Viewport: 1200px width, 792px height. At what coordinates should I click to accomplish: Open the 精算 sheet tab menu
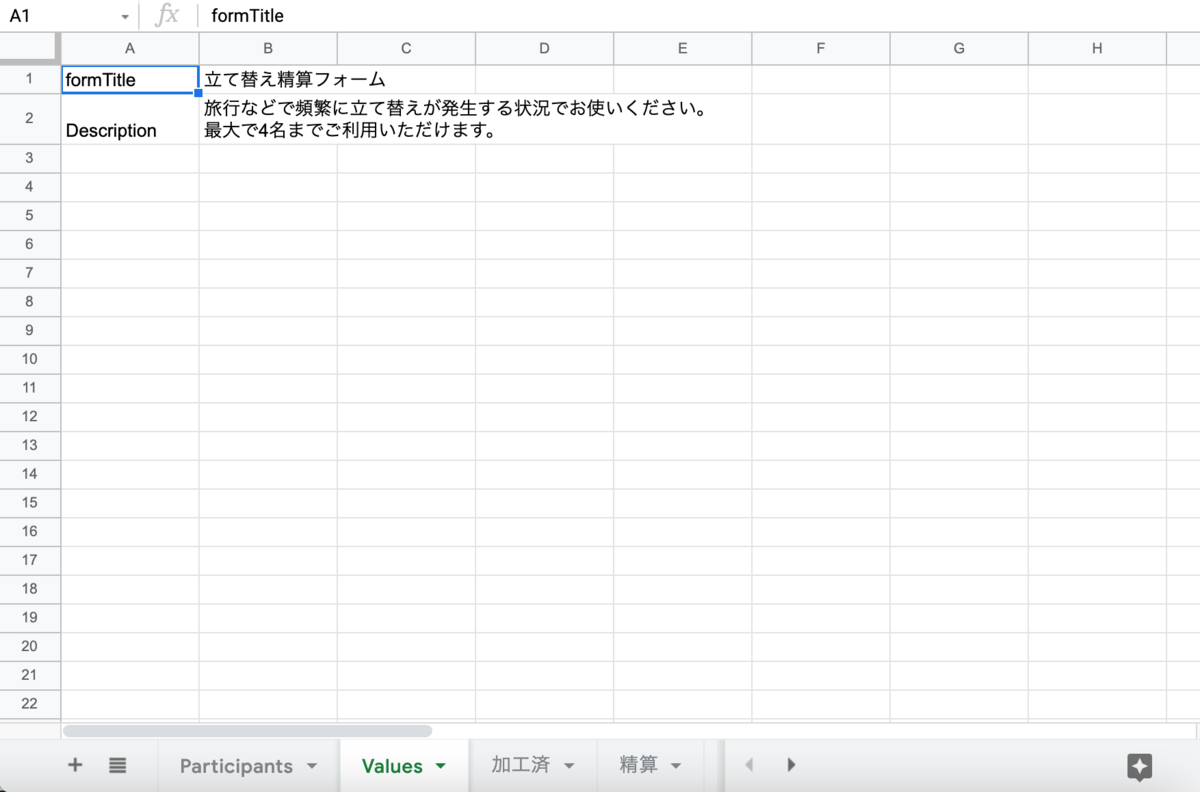point(674,765)
